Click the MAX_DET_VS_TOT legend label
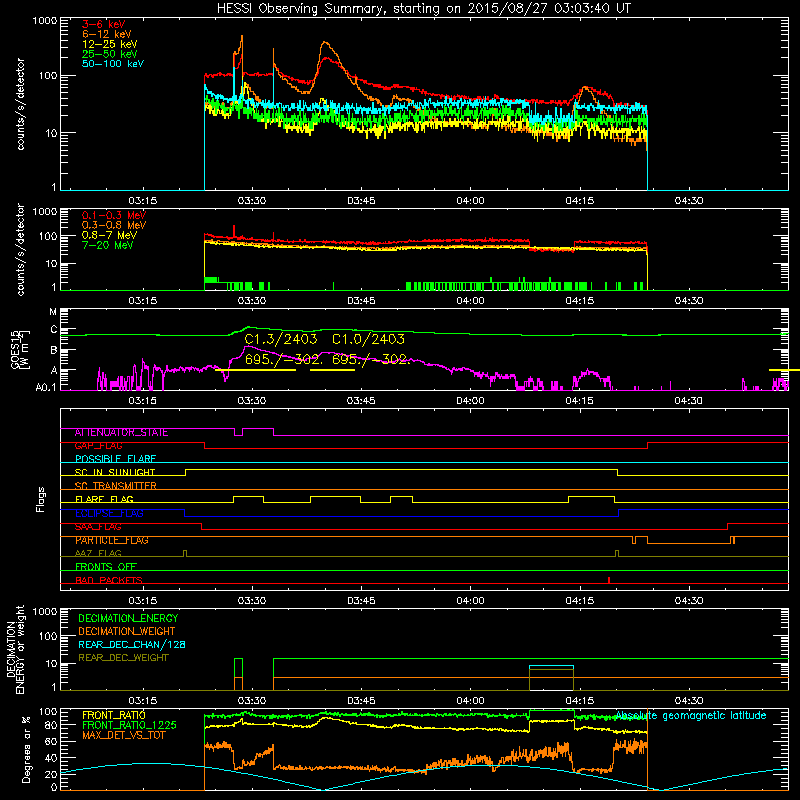Image resolution: width=800 pixels, height=800 pixels. point(123,735)
